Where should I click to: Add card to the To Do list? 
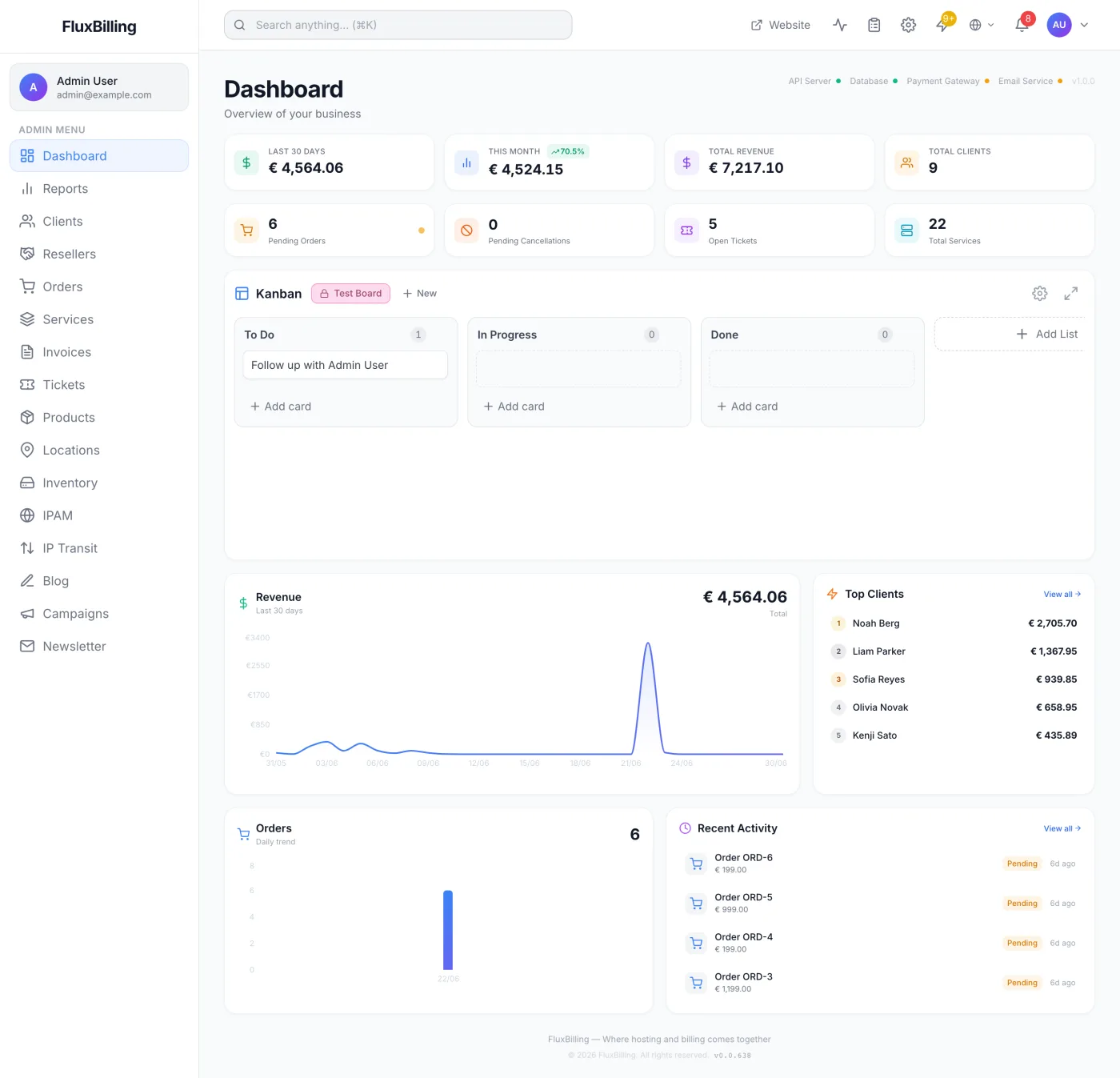(x=281, y=407)
